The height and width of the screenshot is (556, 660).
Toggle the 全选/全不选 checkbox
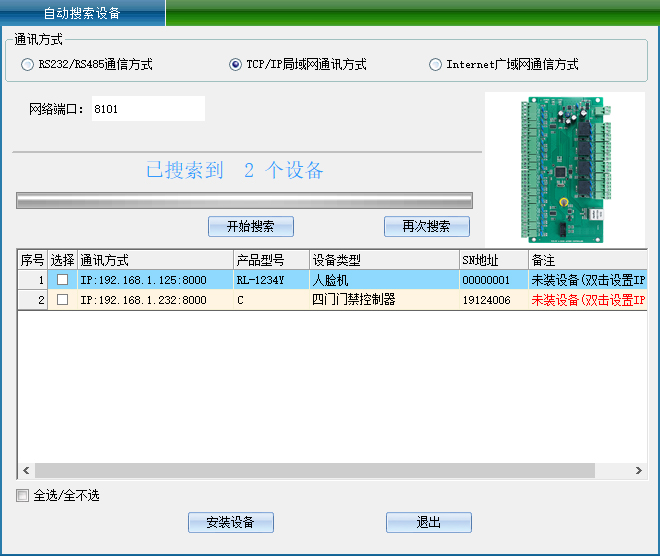22,495
